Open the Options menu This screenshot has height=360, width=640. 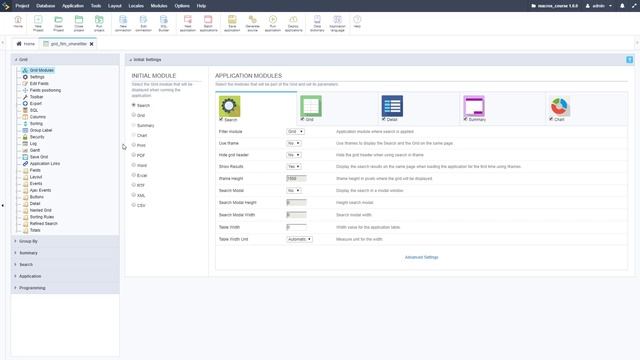182,6
